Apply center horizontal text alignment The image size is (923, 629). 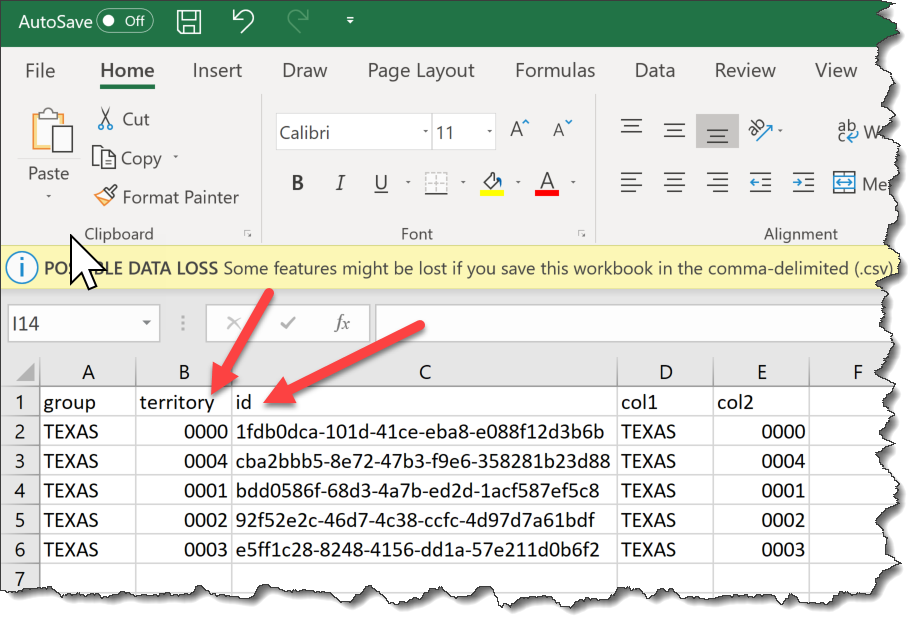coord(675,183)
